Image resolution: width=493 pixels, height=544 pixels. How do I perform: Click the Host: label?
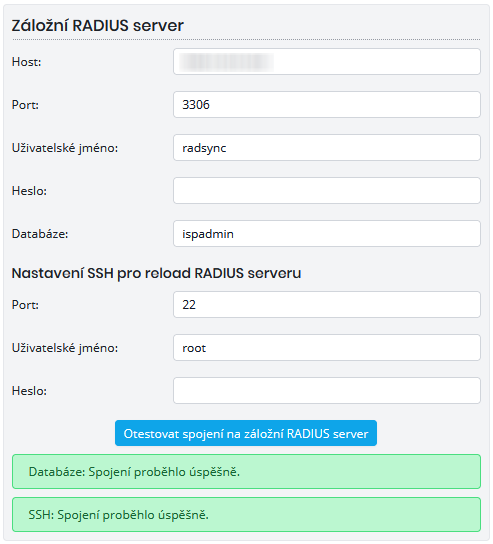(x=26, y=62)
